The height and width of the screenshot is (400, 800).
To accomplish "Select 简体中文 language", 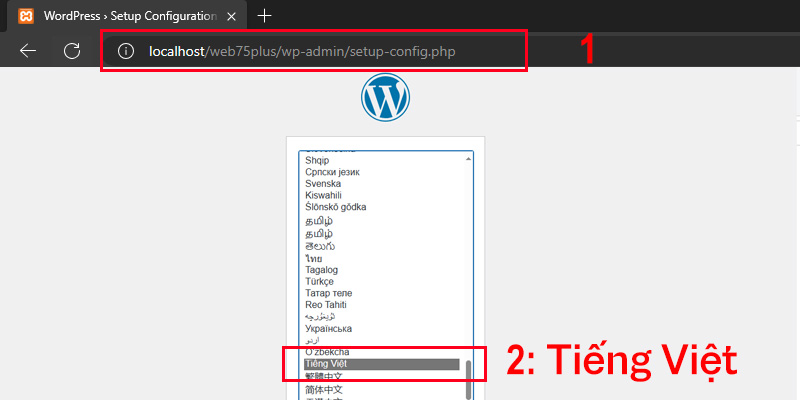I will coord(323,389).
